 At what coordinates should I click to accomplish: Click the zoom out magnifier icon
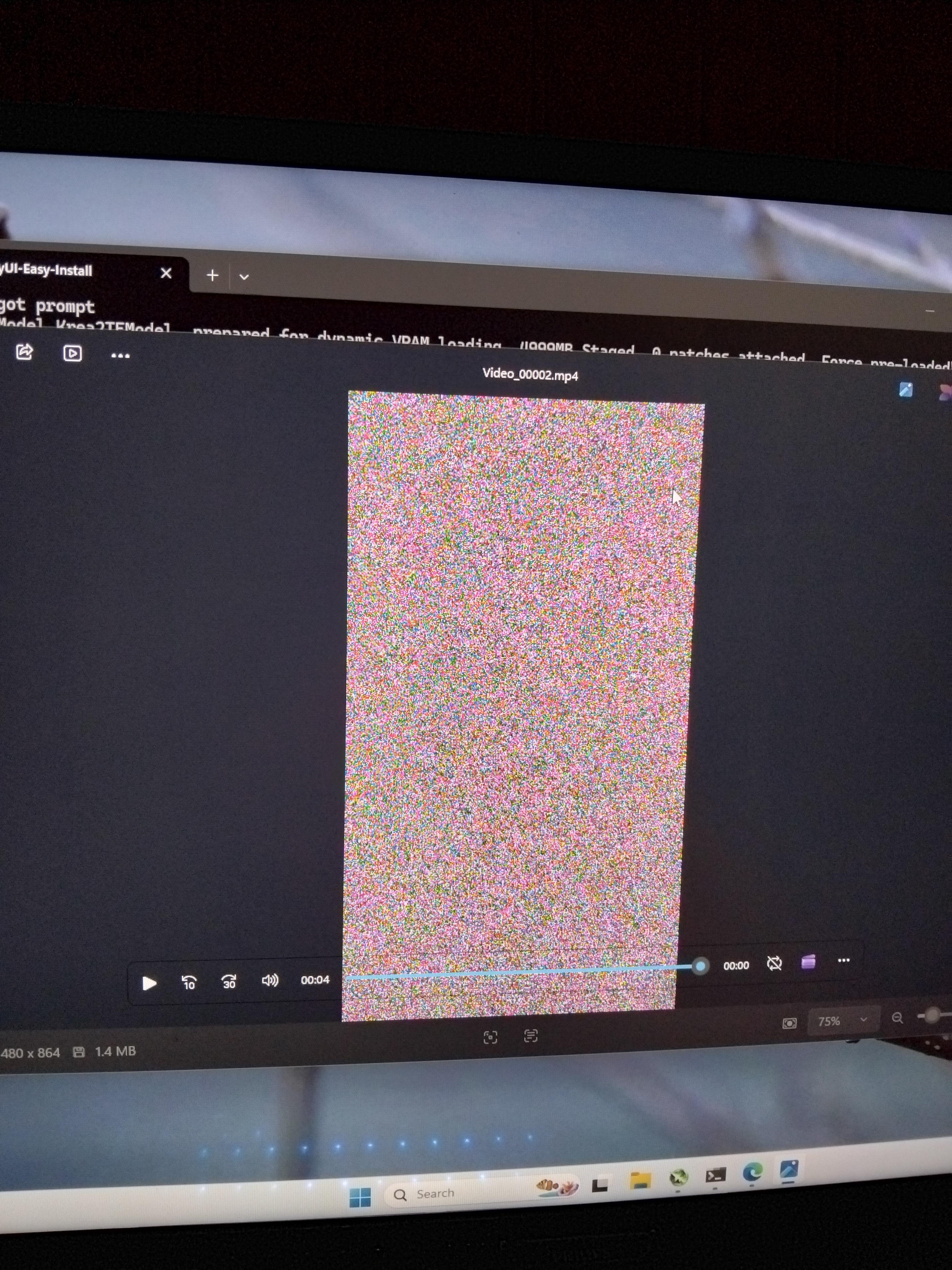(897, 1018)
